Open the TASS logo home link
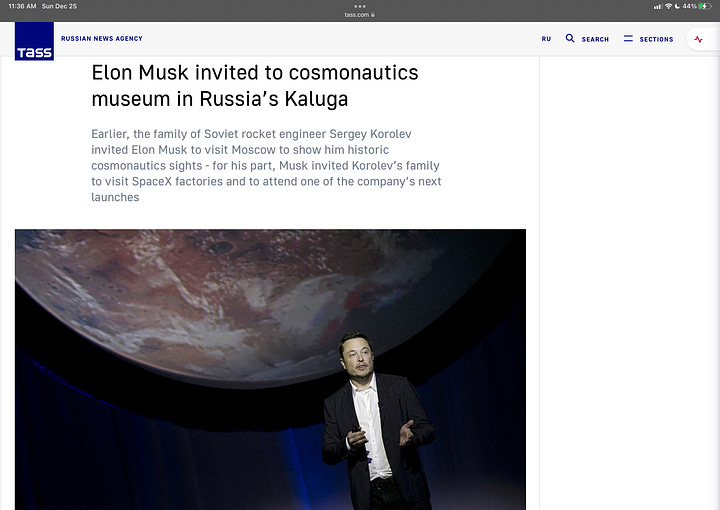The width and height of the screenshot is (720, 510). pyautogui.click(x=34, y=41)
